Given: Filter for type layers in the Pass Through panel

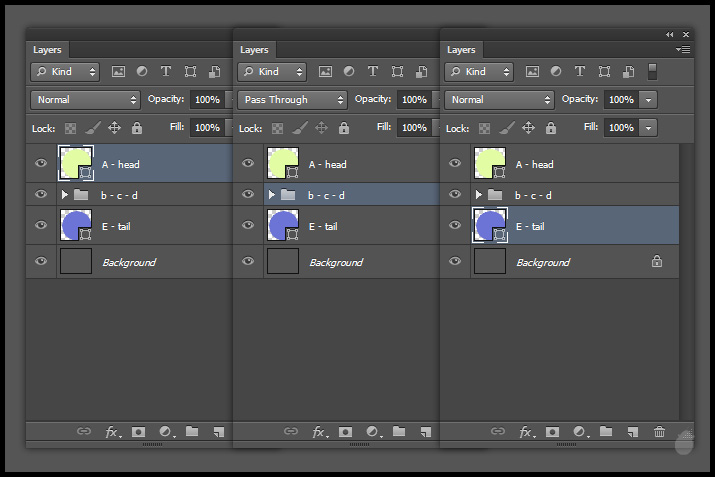Looking at the screenshot, I should coord(373,72).
